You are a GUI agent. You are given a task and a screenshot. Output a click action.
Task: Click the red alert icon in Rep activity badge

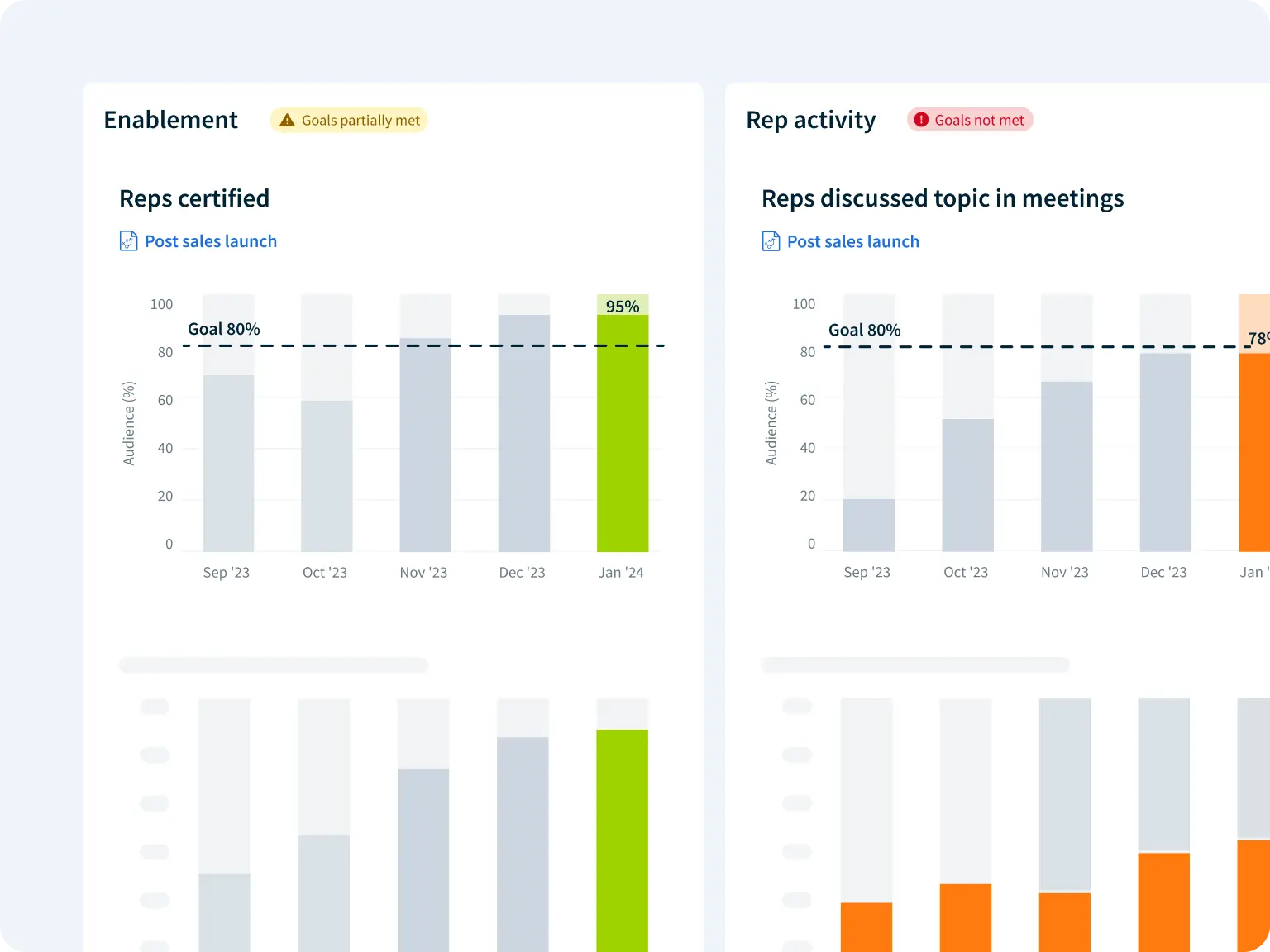point(921,120)
